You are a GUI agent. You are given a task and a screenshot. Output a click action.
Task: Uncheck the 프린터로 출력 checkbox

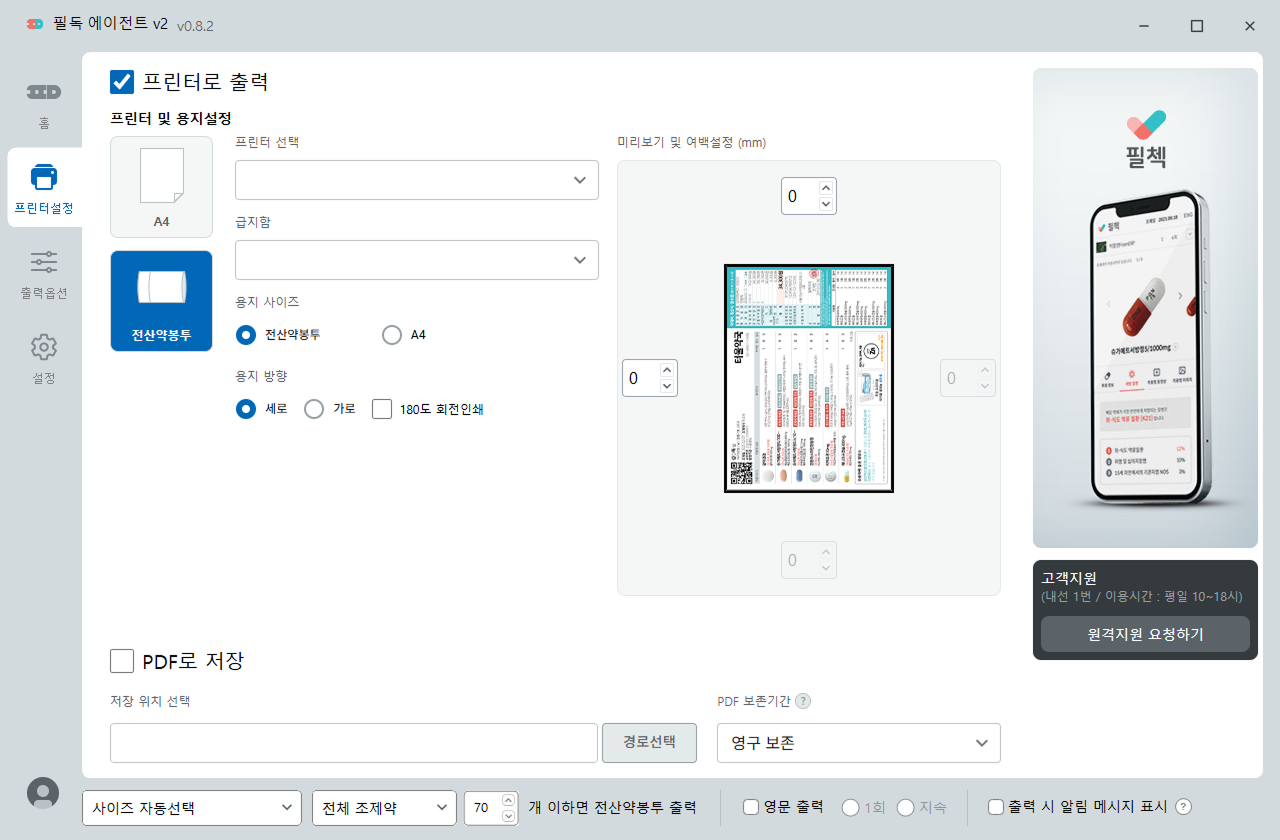[x=122, y=82]
